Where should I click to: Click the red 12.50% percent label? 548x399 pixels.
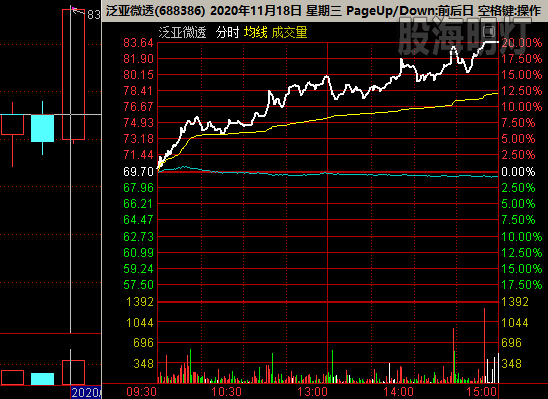(x=522, y=91)
